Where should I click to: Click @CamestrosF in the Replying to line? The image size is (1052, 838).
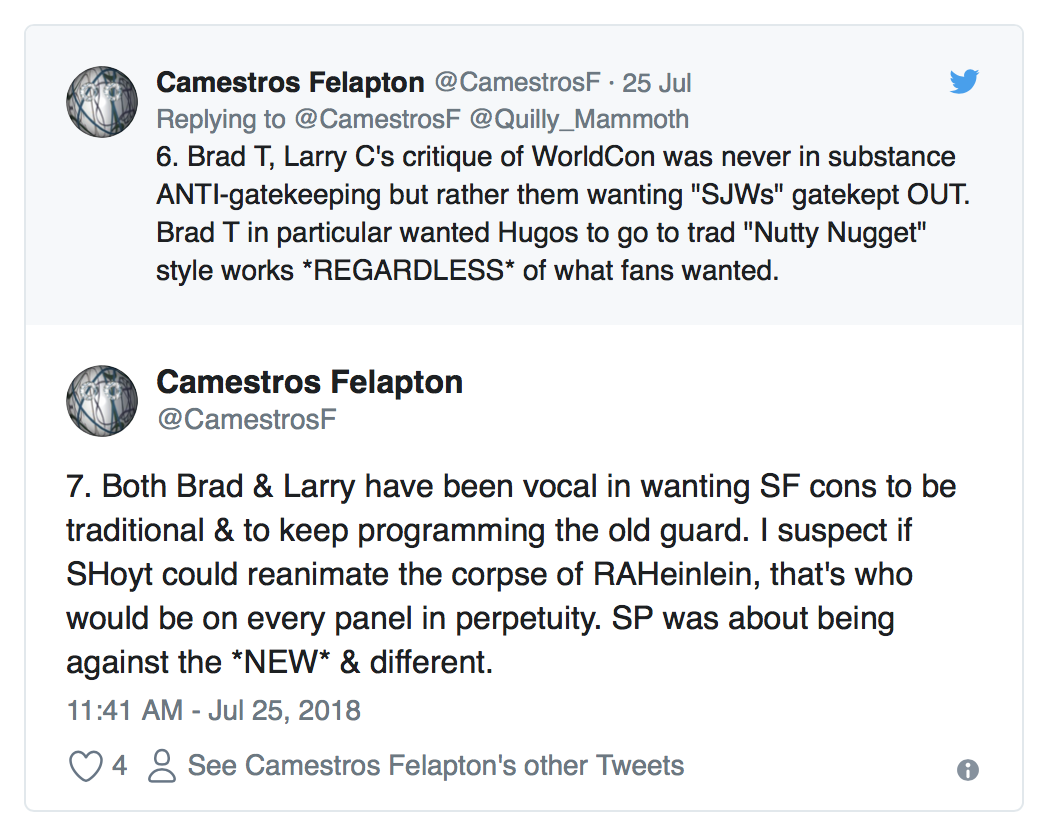click(x=376, y=120)
